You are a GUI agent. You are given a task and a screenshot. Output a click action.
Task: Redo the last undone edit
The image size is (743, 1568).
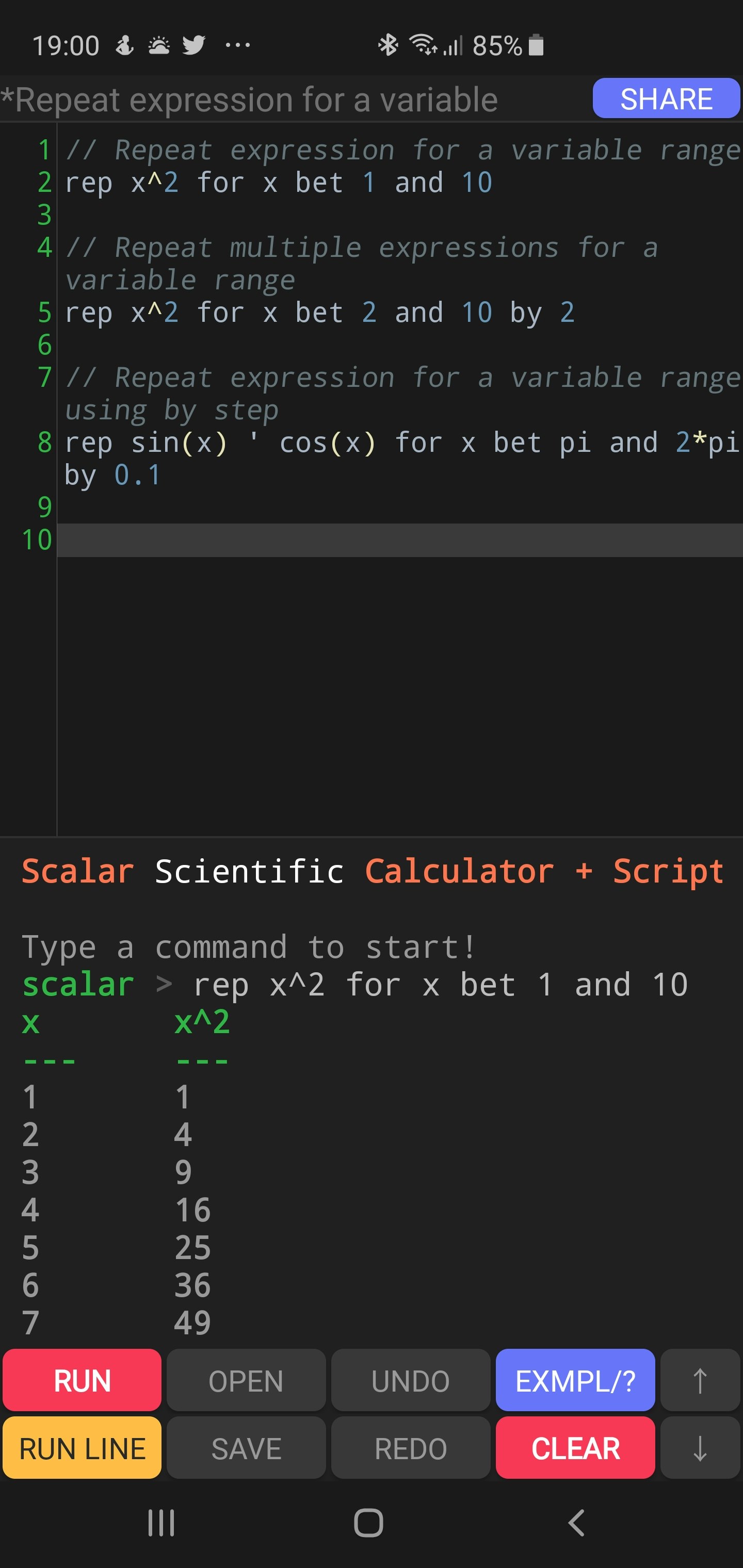411,1448
